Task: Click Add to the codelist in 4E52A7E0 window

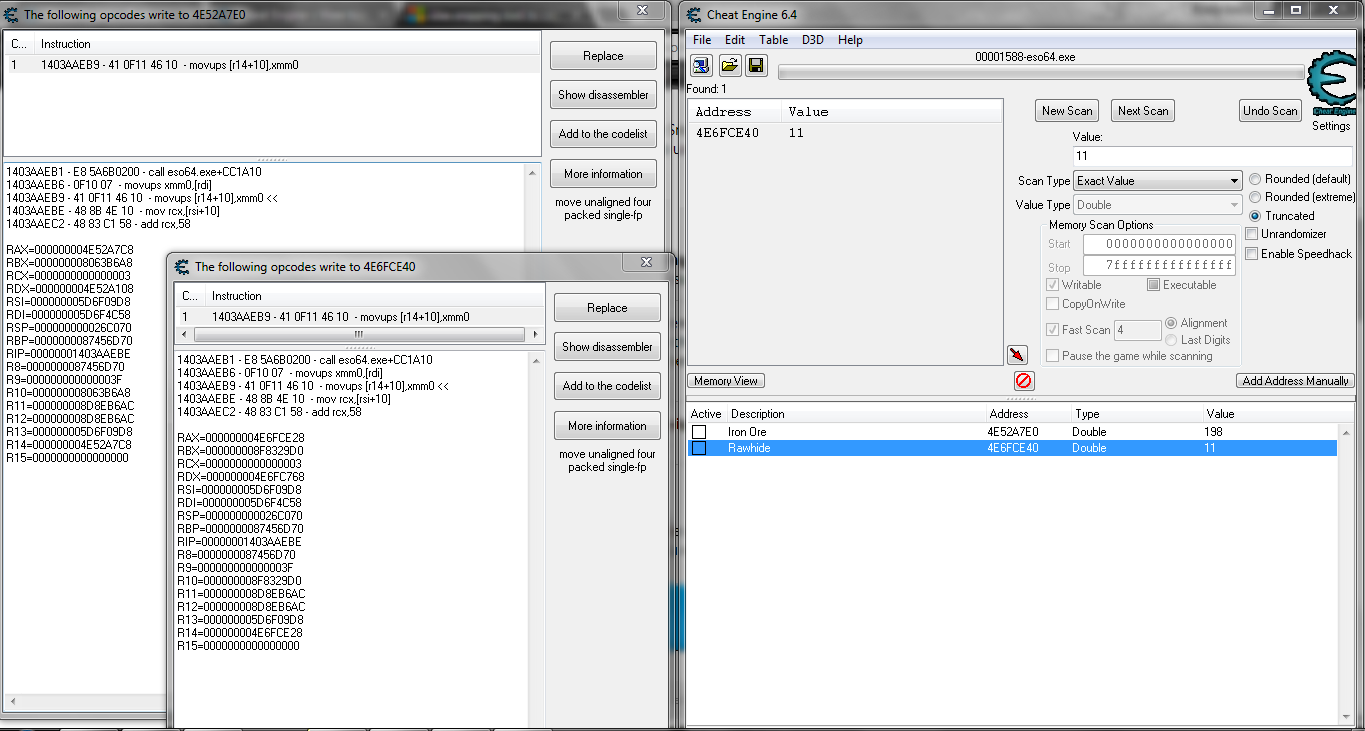Action: pyautogui.click(x=603, y=134)
